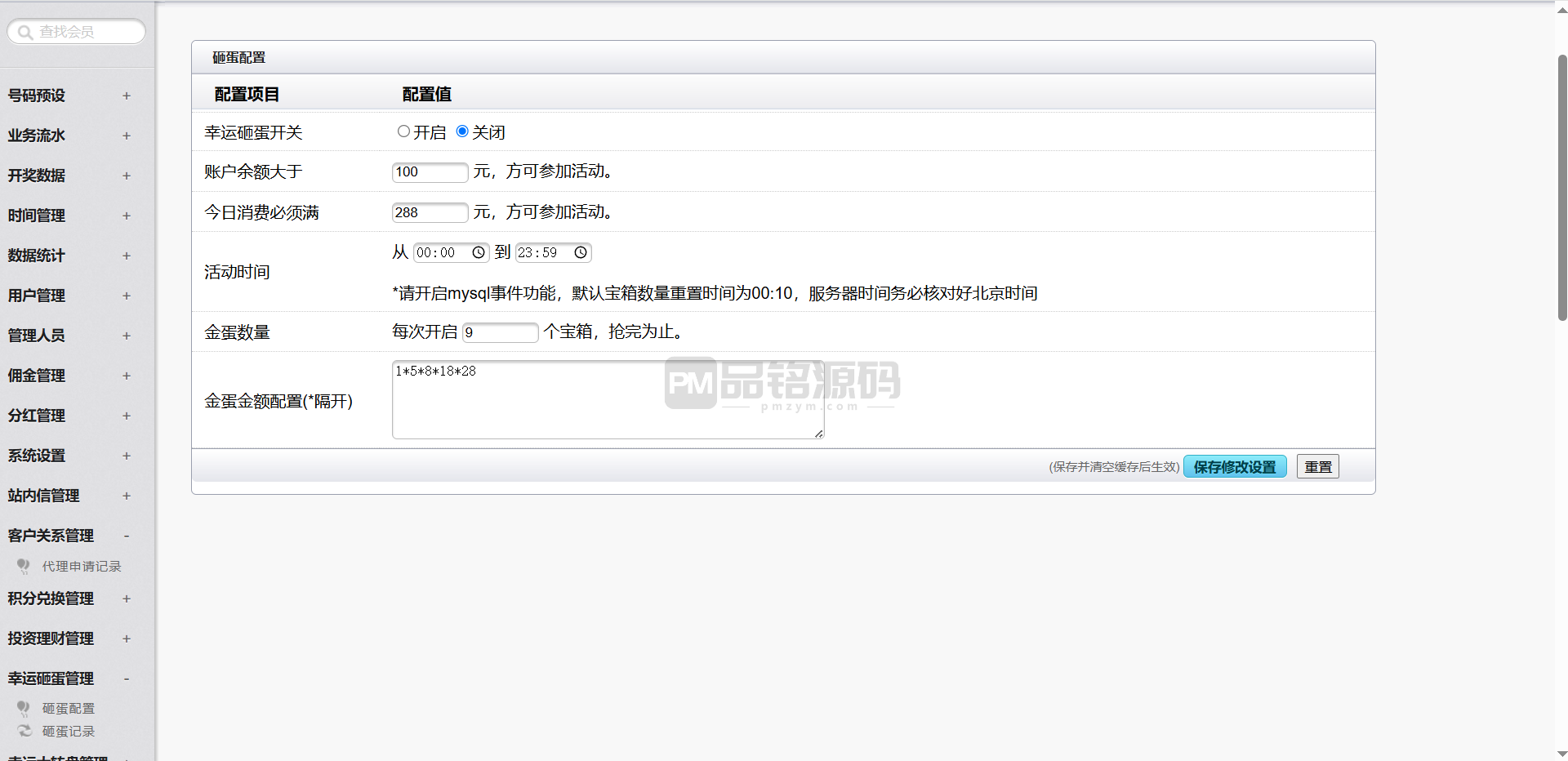Click the icon beside 代理申请记录
The height and width of the screenshot is (761, 1568).
pos(24,566)
